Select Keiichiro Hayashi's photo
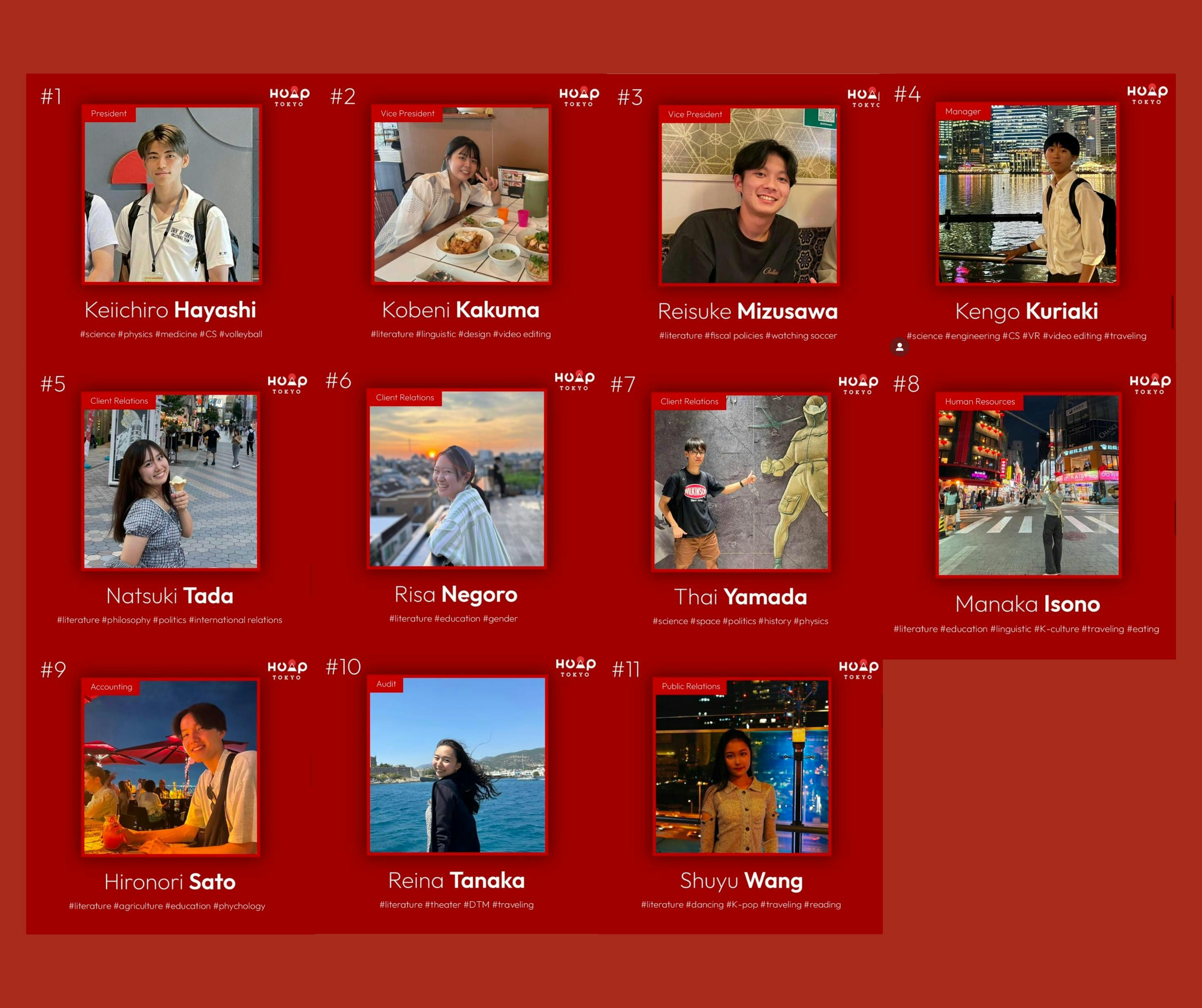1202x1008 pixels. click(x=172, y=195)
